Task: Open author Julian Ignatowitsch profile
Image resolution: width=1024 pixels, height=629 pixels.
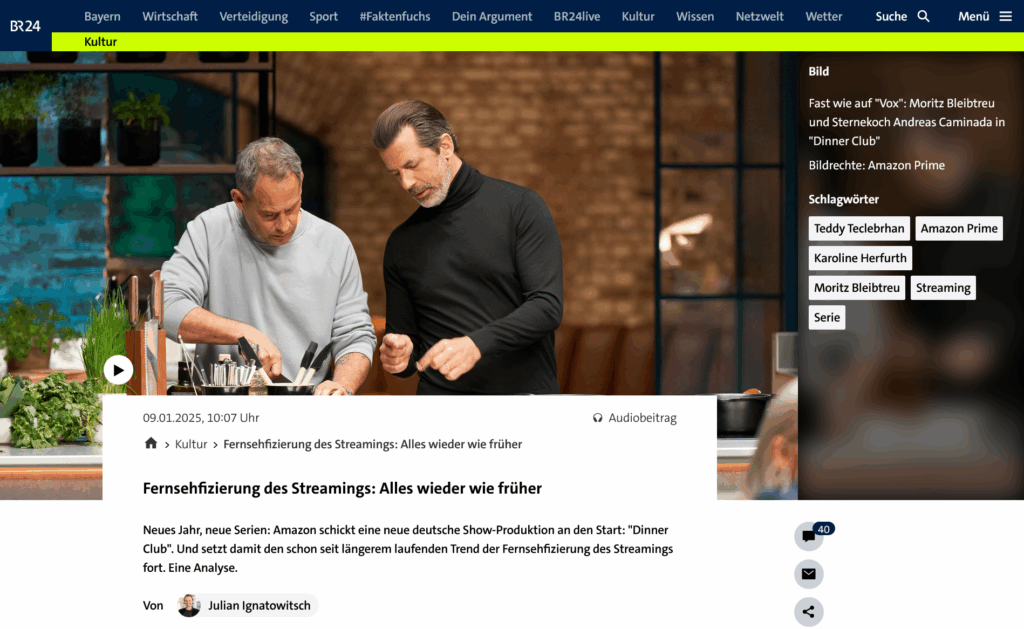Action: 248,605
